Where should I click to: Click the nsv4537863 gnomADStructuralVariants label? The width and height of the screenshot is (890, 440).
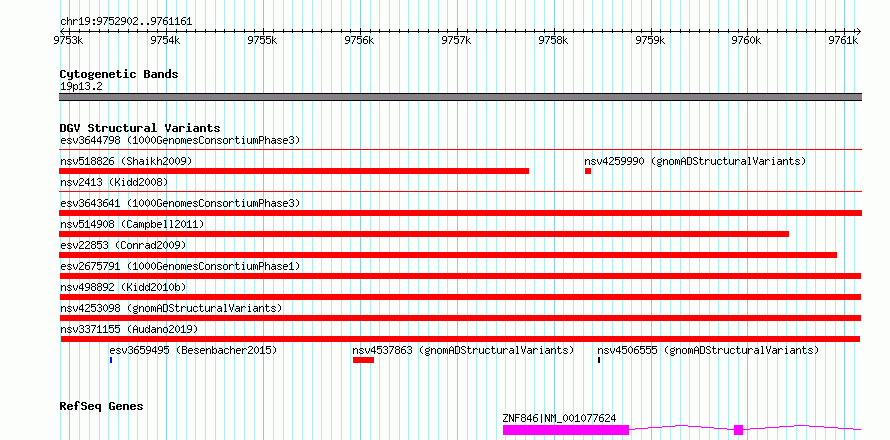(463, 350)
